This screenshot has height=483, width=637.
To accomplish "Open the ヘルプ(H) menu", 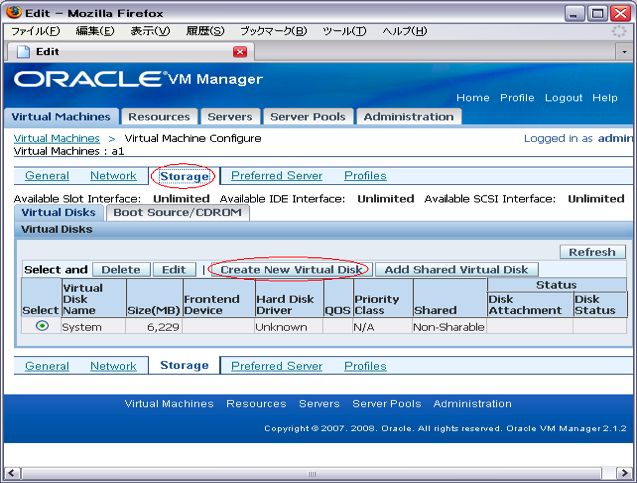I will [x=405, y=31].
